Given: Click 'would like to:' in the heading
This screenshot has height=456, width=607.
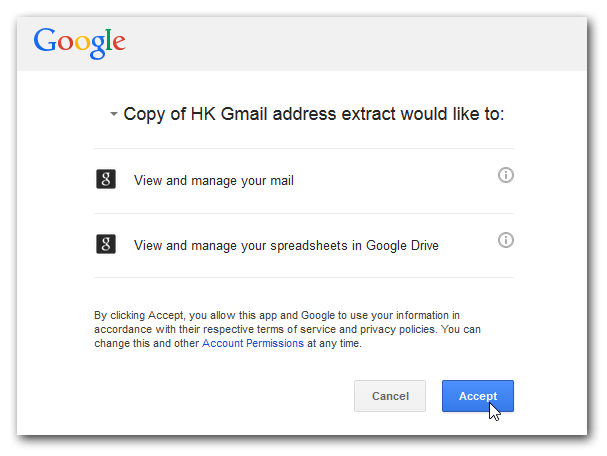Looking at the screenshot, I should pos(452,114).
